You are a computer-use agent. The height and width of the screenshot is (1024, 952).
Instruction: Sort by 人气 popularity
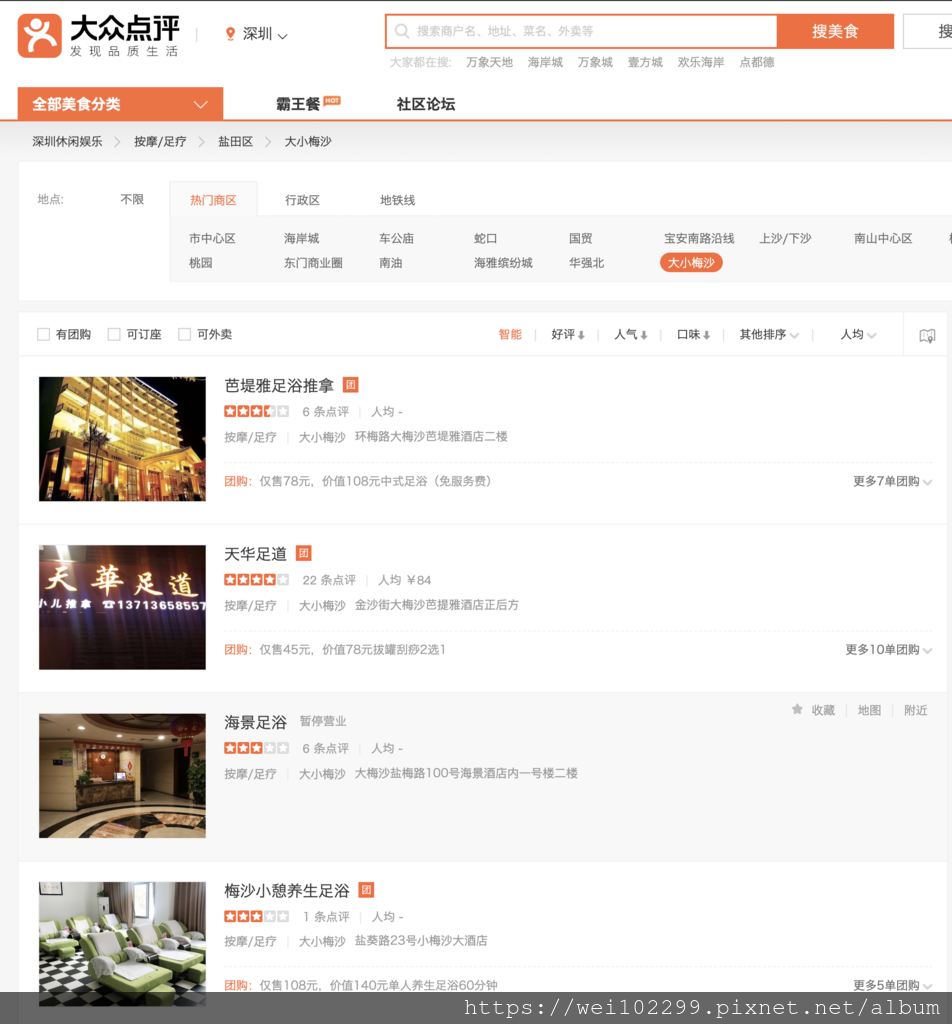coord(630,334)
